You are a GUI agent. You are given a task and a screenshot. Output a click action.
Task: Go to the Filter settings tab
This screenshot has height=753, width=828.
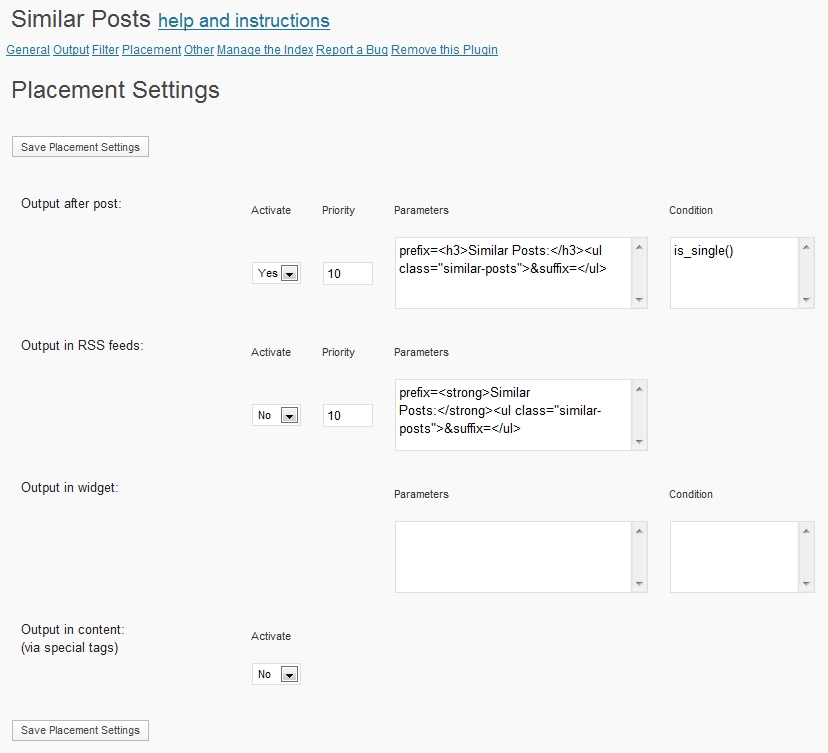point(105,50)
